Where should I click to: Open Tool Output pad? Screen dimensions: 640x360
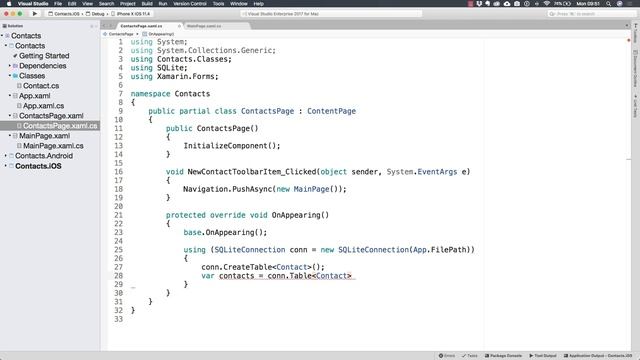pos(543,356)
